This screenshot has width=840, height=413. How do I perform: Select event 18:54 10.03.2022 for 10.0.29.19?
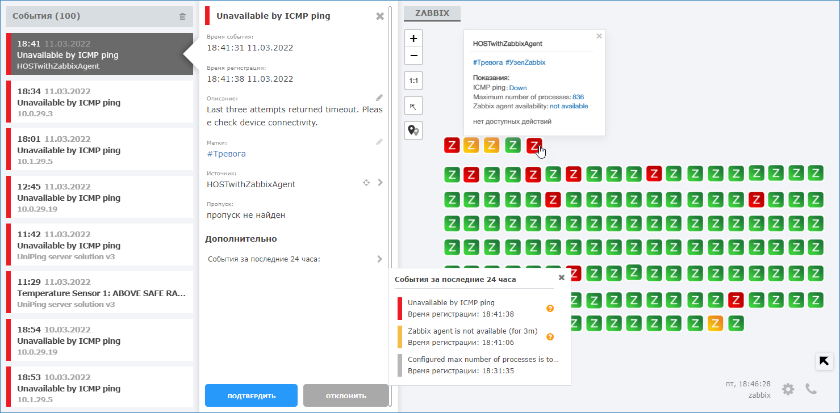[99, 341]
